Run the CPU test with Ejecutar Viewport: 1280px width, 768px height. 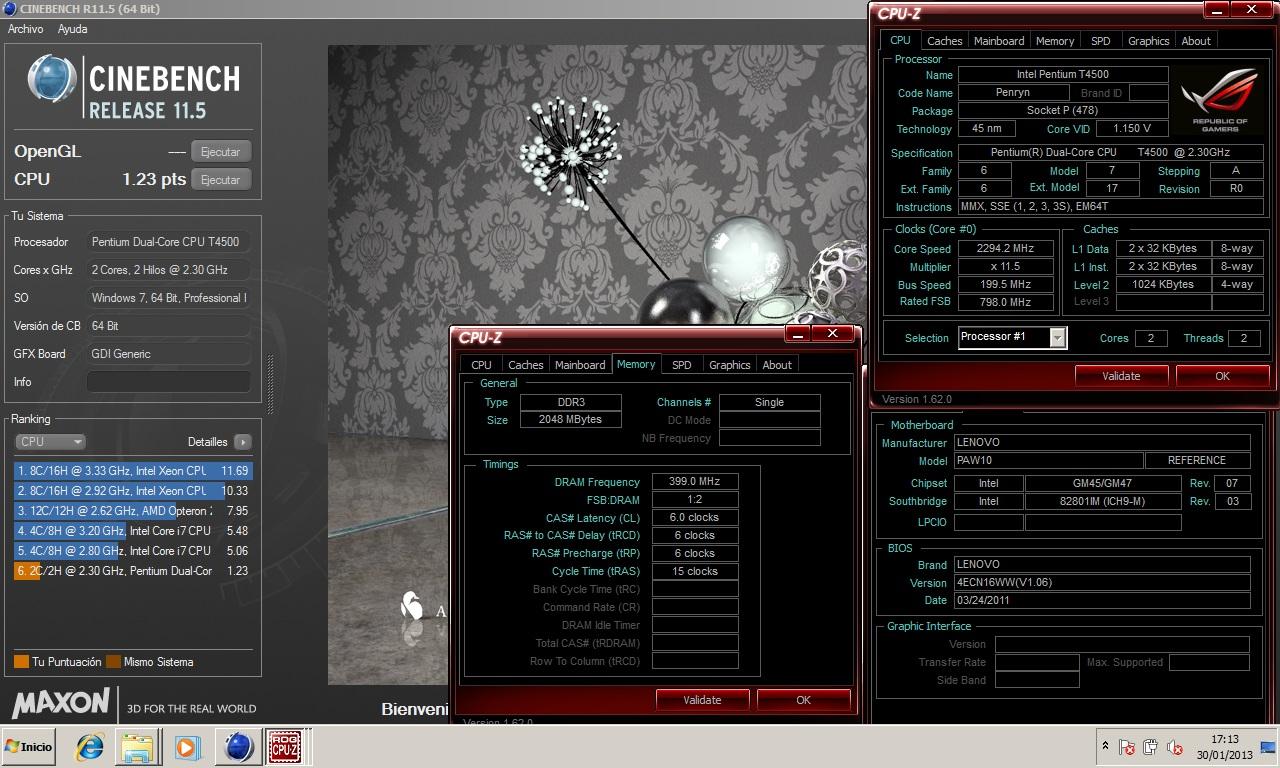(220, 180)
